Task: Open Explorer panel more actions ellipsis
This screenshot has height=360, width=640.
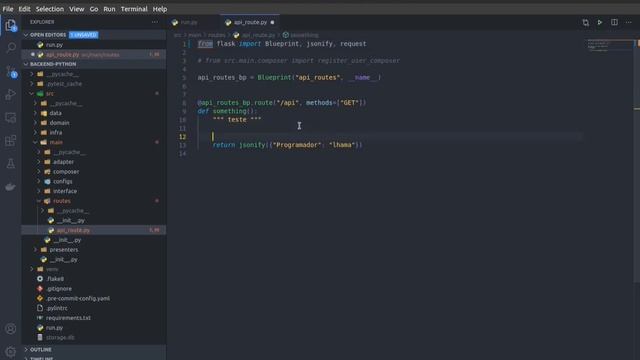Action: click(x=155, y=22)
